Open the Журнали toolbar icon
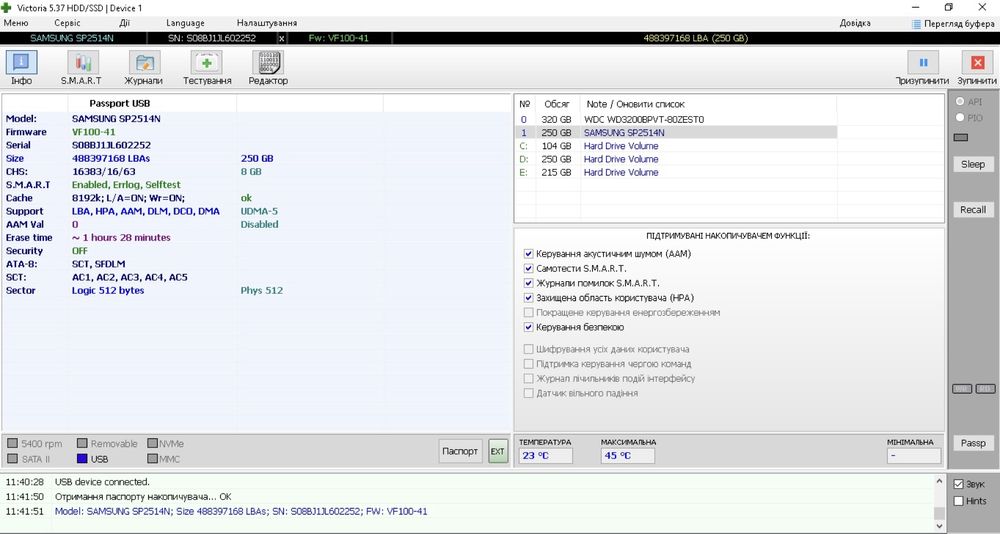 [144, 63]
